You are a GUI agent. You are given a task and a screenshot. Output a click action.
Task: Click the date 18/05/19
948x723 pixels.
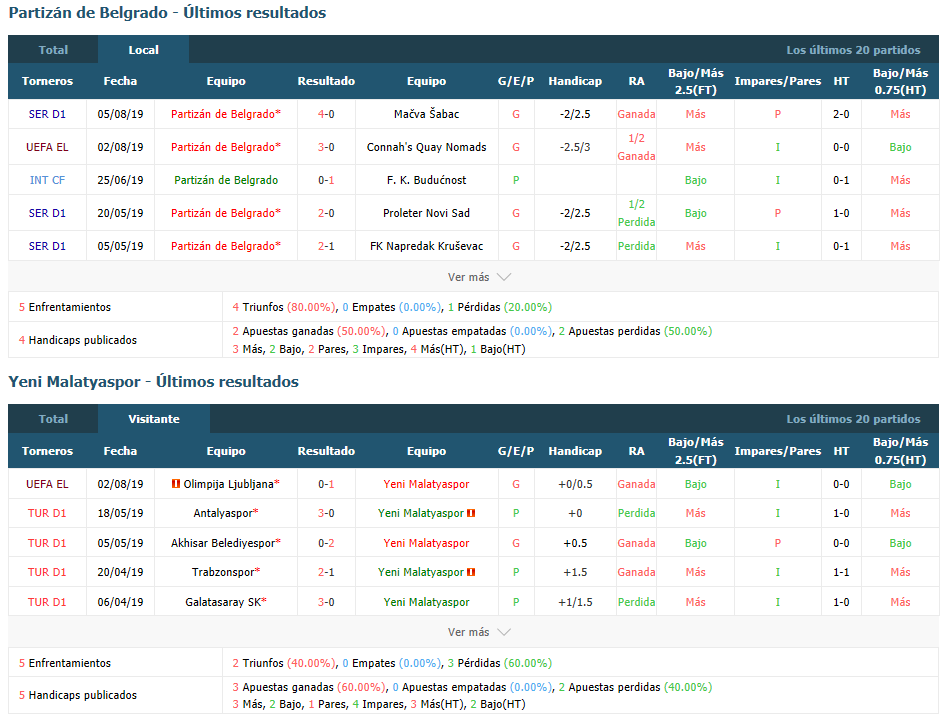coord(120,513)
